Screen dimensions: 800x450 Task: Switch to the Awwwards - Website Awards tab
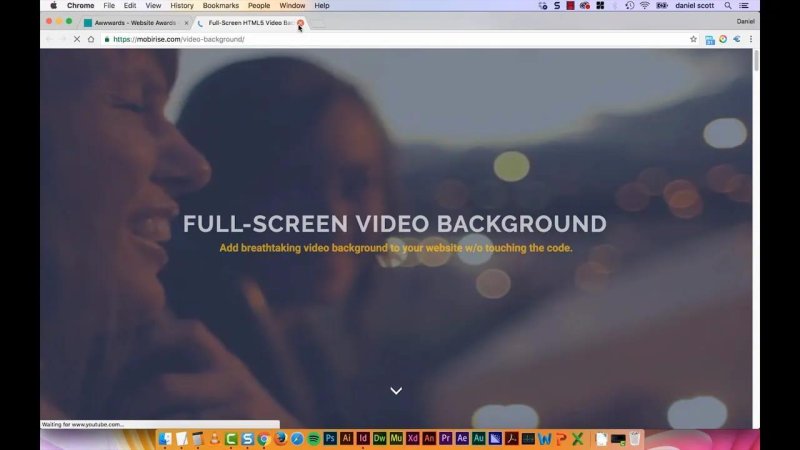[135, 23]
